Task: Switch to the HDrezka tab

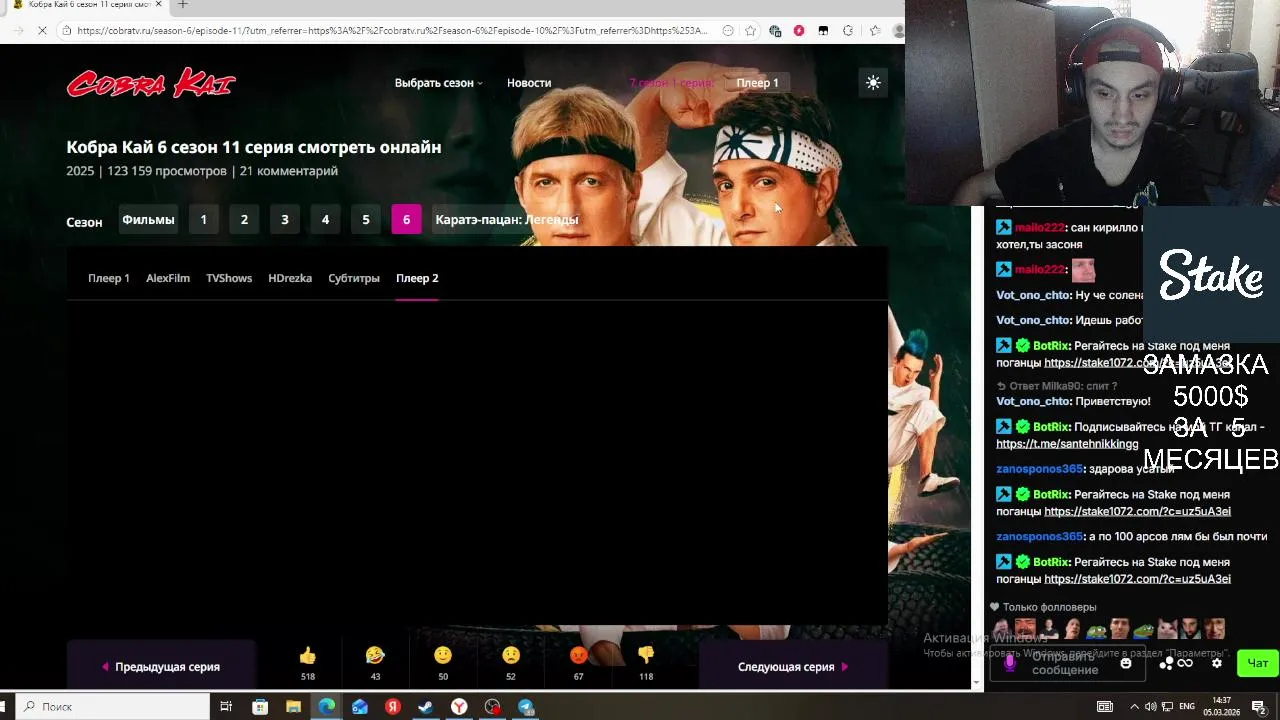Action: (290, 278)
